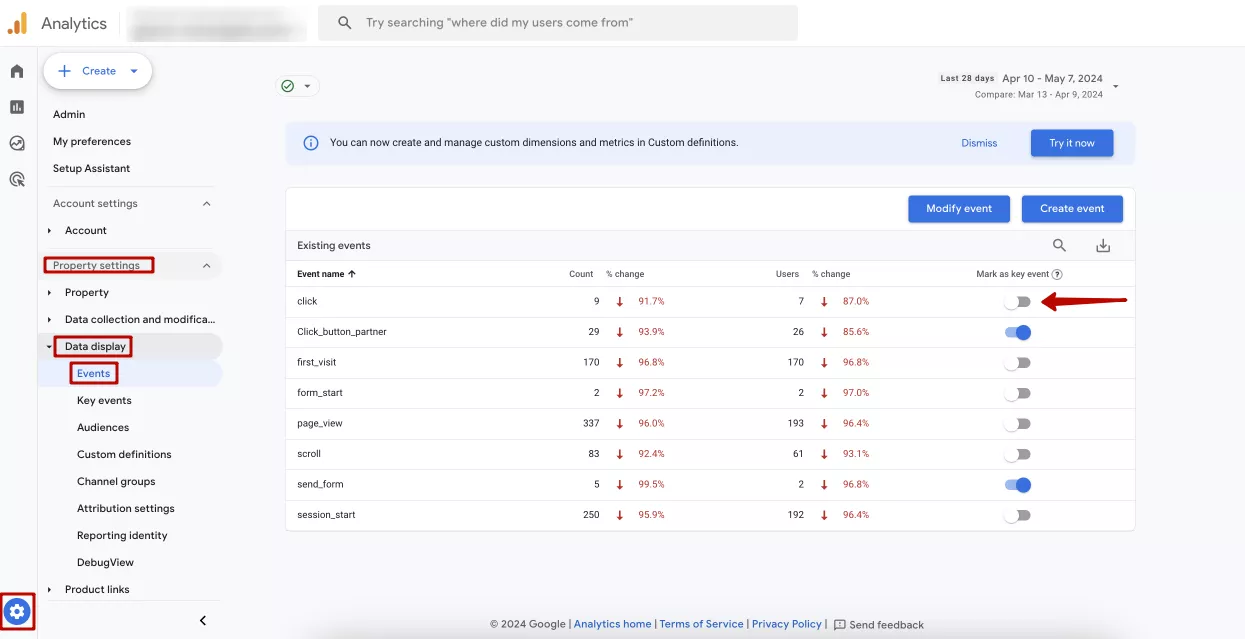Expand the Property tree item
The width and height of the screenshot is (1245, 639).
point(49,293)
